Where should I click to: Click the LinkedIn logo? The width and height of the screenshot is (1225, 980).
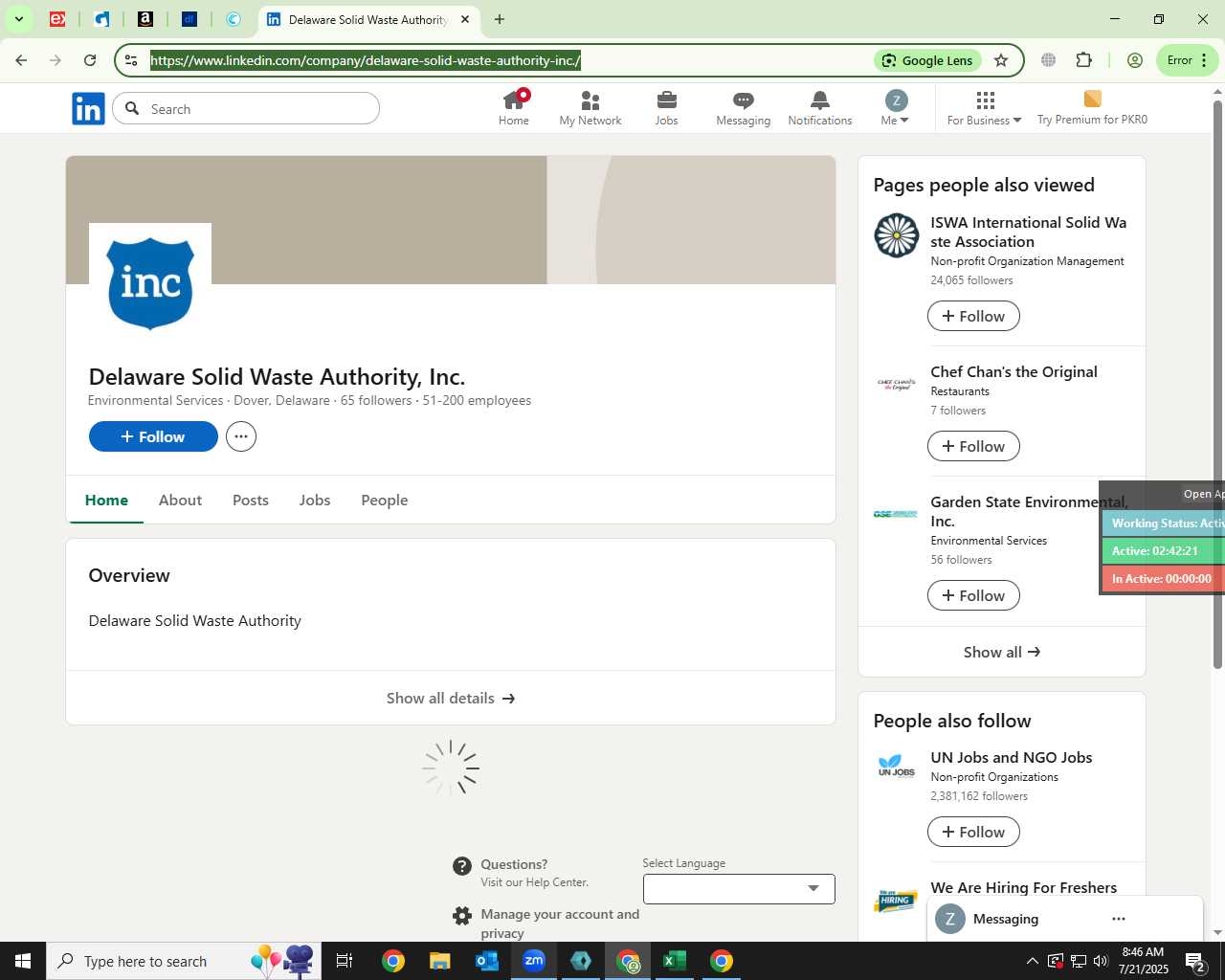pyautogui.click(x=88, y=108)
